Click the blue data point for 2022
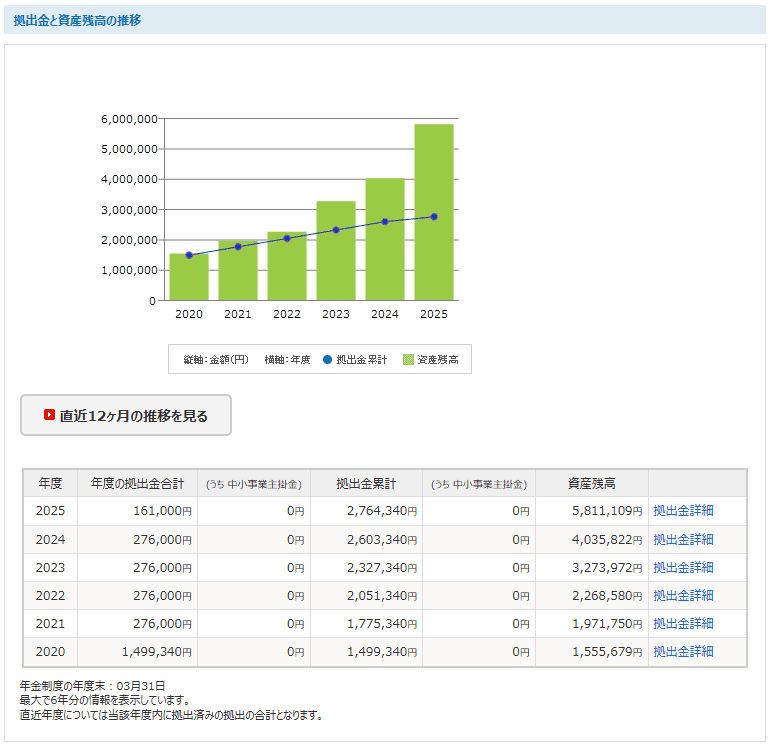Viewport: 771px width, 747px height. pos(287,238)
